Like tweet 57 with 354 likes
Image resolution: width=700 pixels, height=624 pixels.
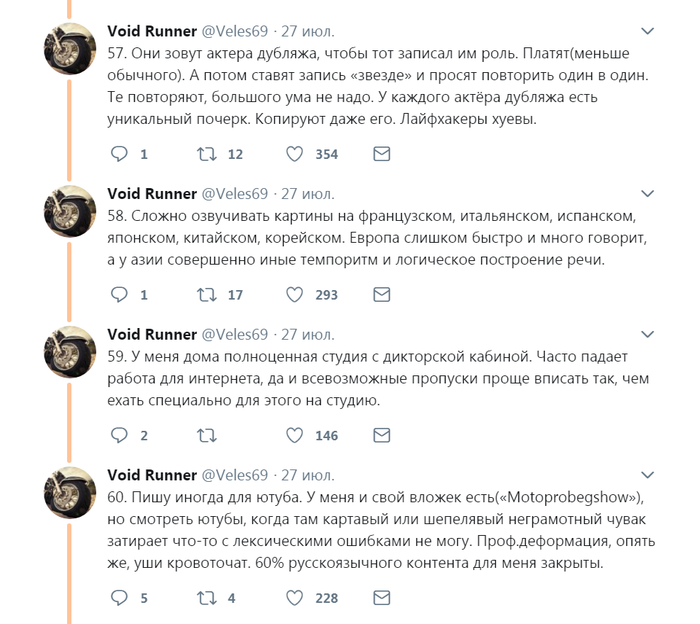[295, 154]
